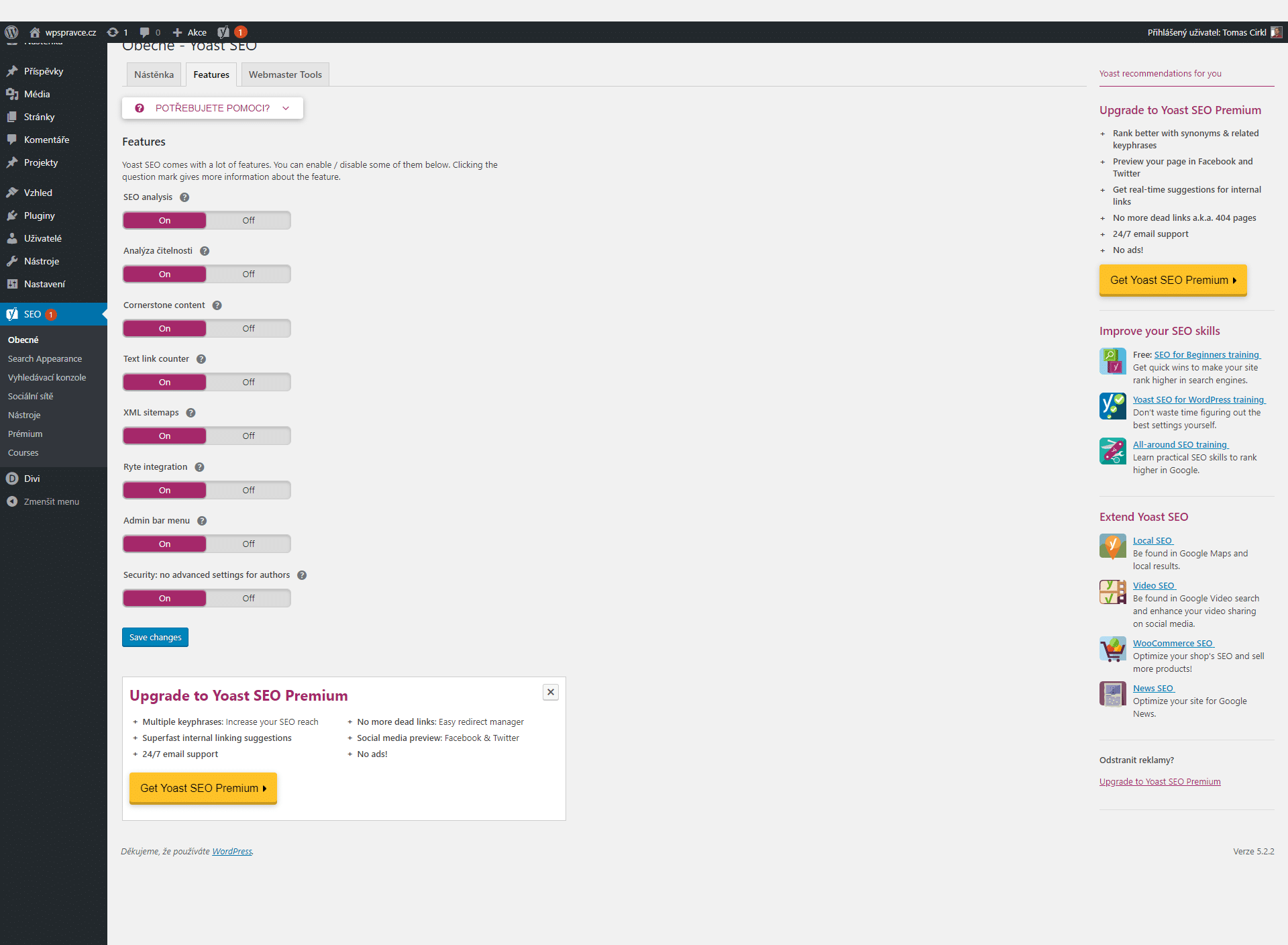Image resolution: width=1288 pixels, height=945 pixels.
Task: Show help for Admin bar menu
Action: pos(202,521)
